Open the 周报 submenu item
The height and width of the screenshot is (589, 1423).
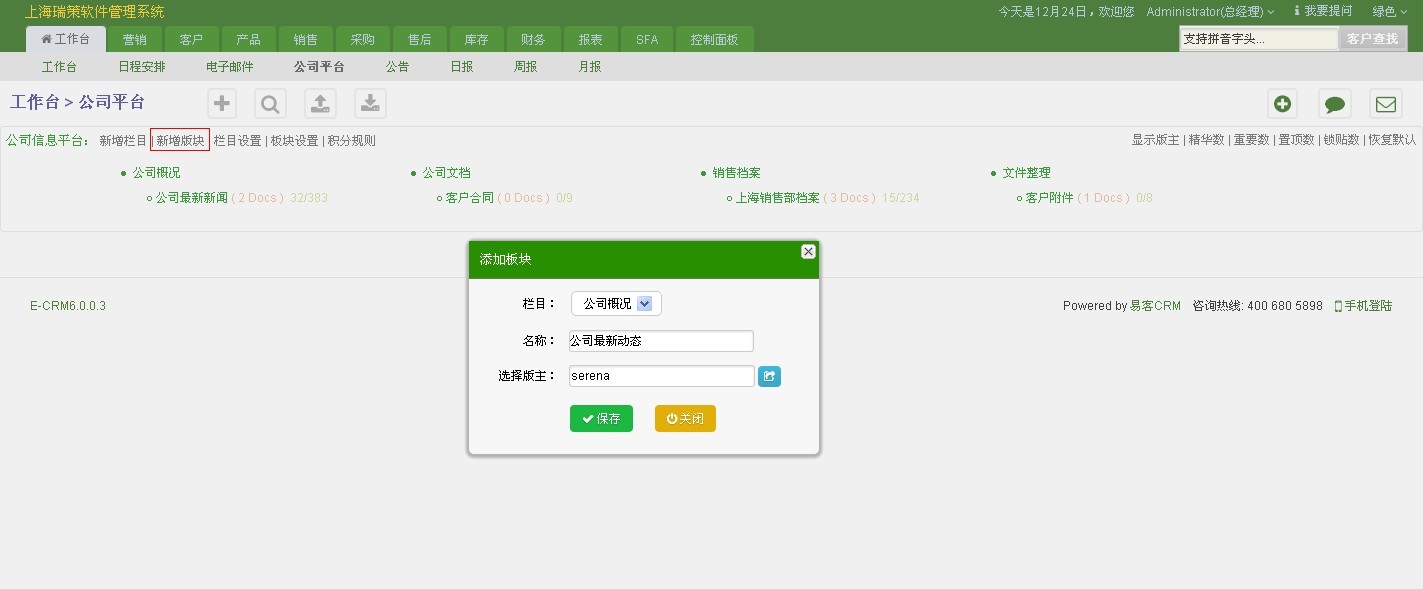525,67
